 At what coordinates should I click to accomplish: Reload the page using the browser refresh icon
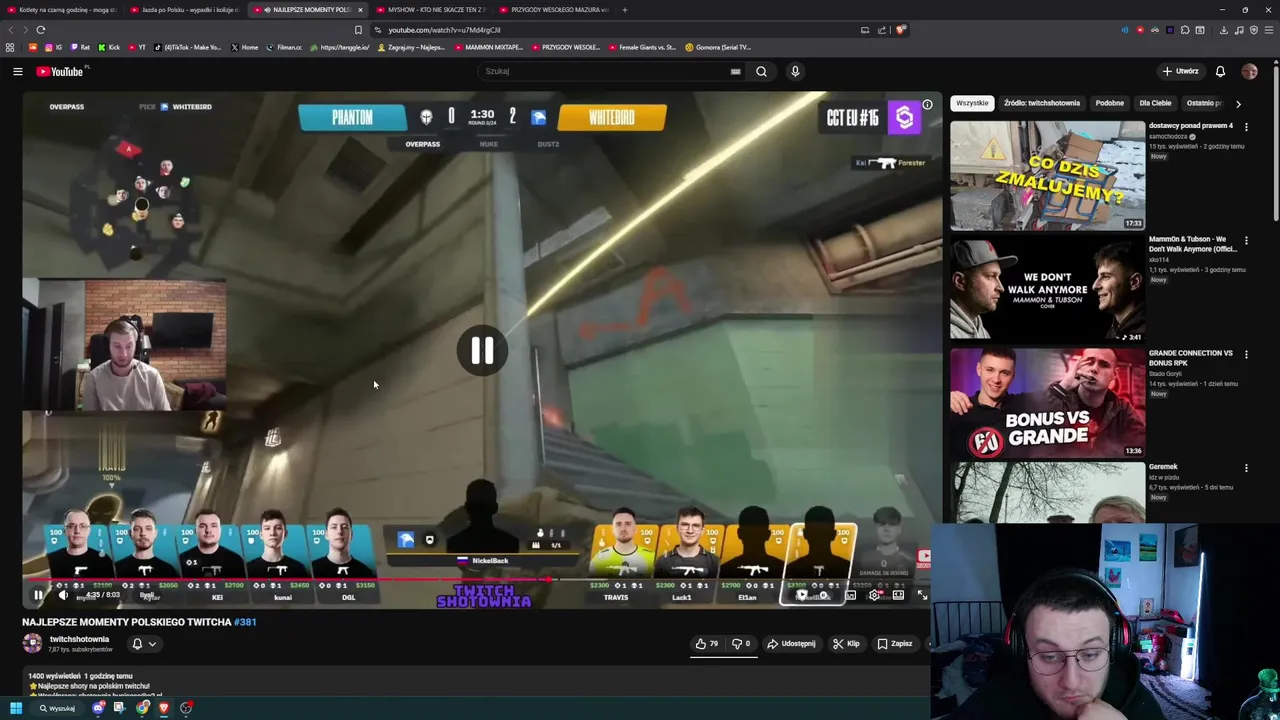point(41,30)
